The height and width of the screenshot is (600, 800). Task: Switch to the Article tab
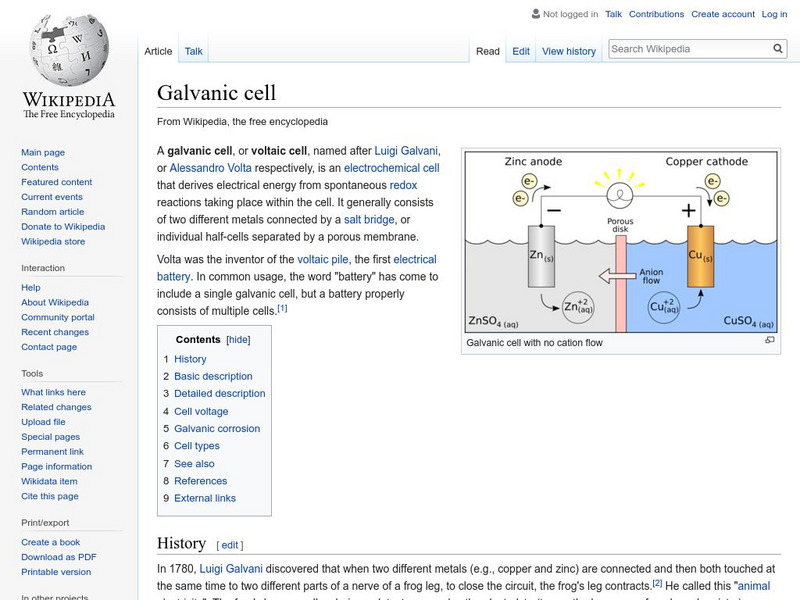click(x=158, y=51)
